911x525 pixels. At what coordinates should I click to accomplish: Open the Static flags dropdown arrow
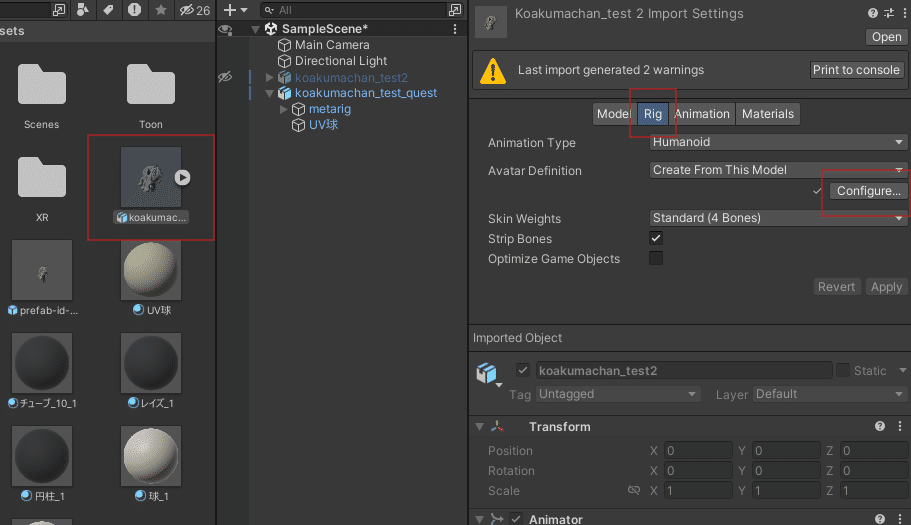(902, 371)
